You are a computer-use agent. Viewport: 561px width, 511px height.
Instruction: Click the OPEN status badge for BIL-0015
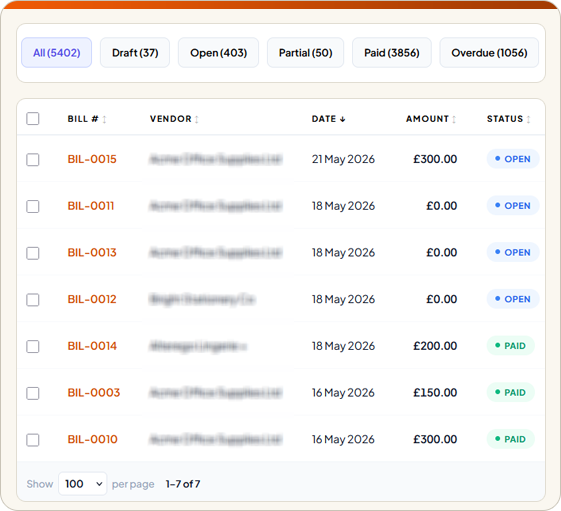pos(513,159)
